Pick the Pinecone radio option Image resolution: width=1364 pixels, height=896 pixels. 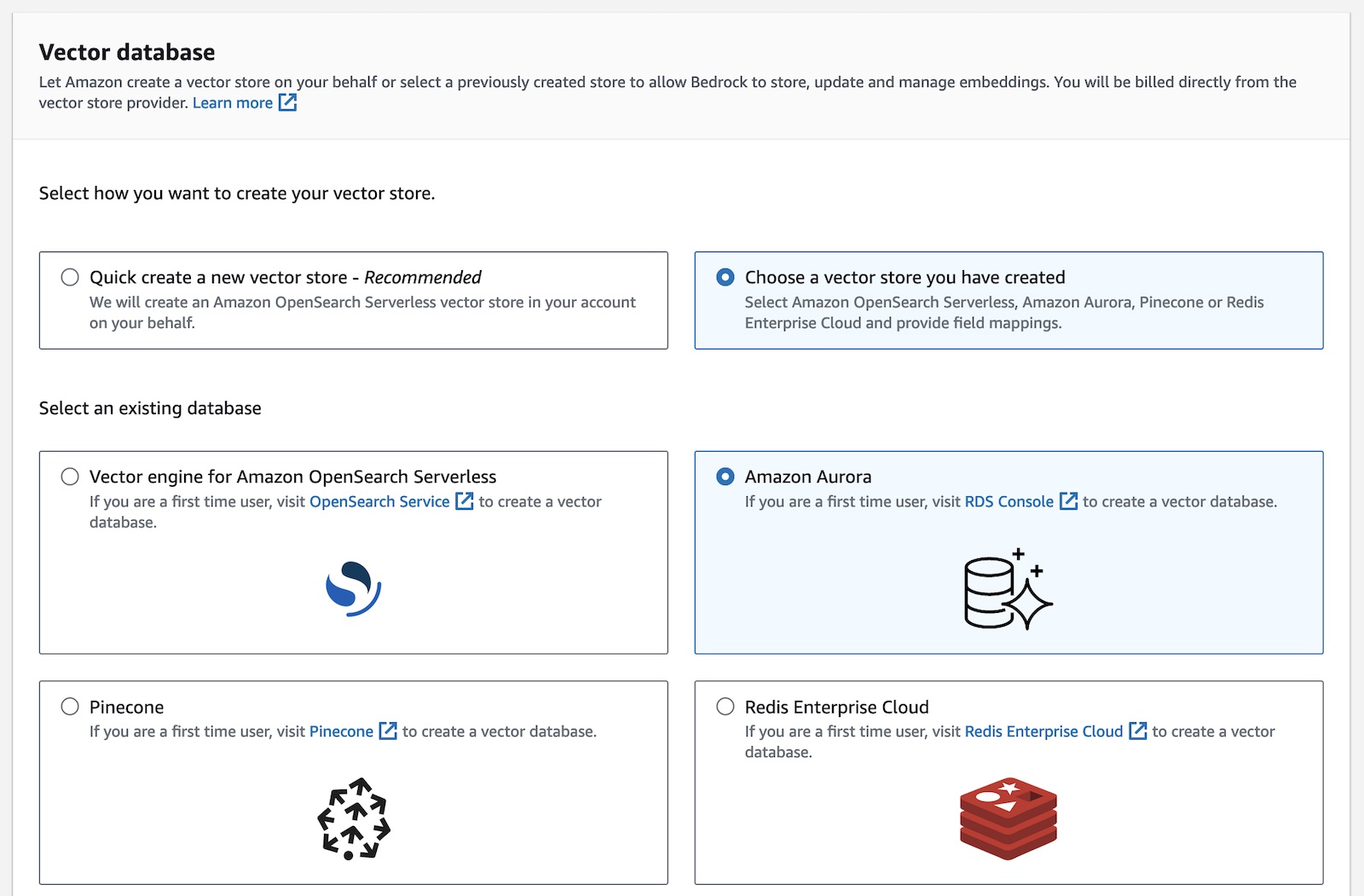coord(70,707)
